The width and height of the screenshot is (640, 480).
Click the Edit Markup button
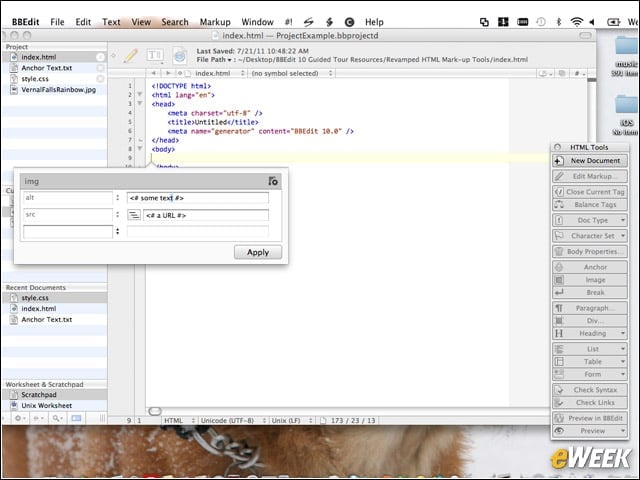click(590, 176)
